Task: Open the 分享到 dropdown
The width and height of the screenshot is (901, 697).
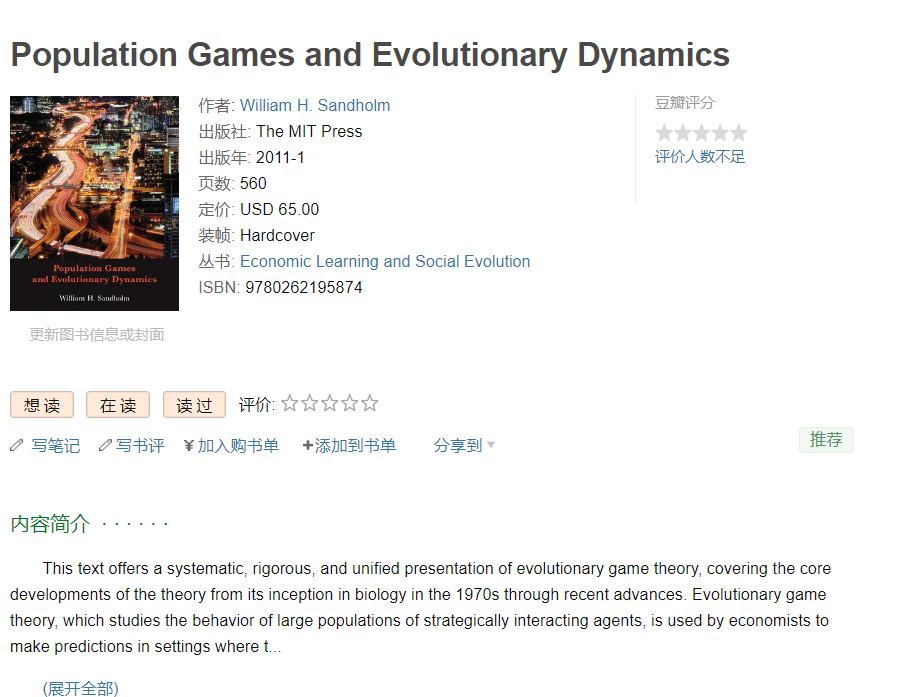Action: coord(464,446)
